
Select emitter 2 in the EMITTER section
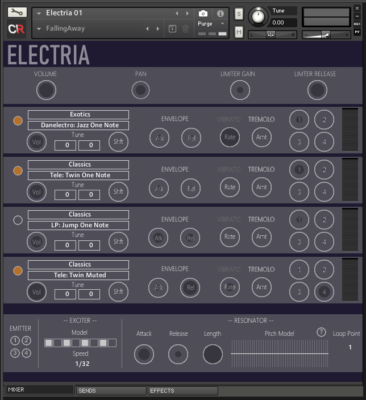click(26, 340)
